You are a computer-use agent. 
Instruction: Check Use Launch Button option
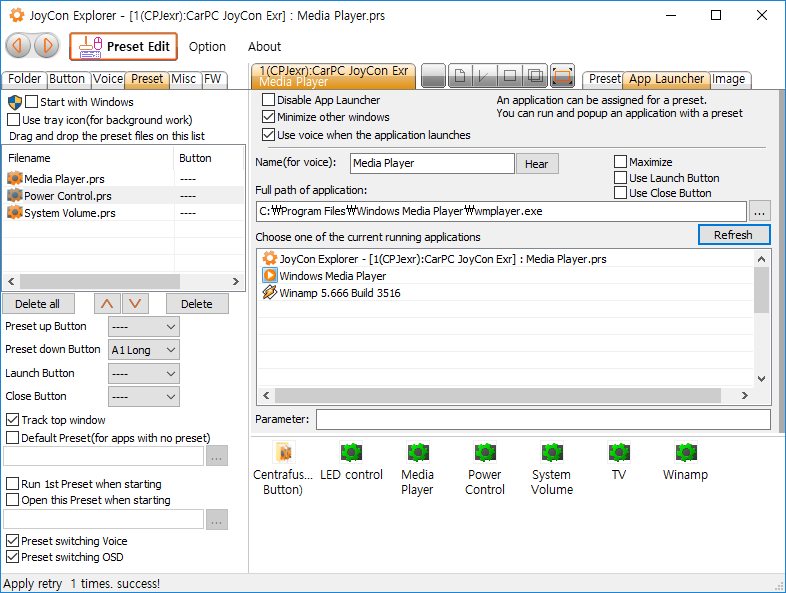(621, 178)
